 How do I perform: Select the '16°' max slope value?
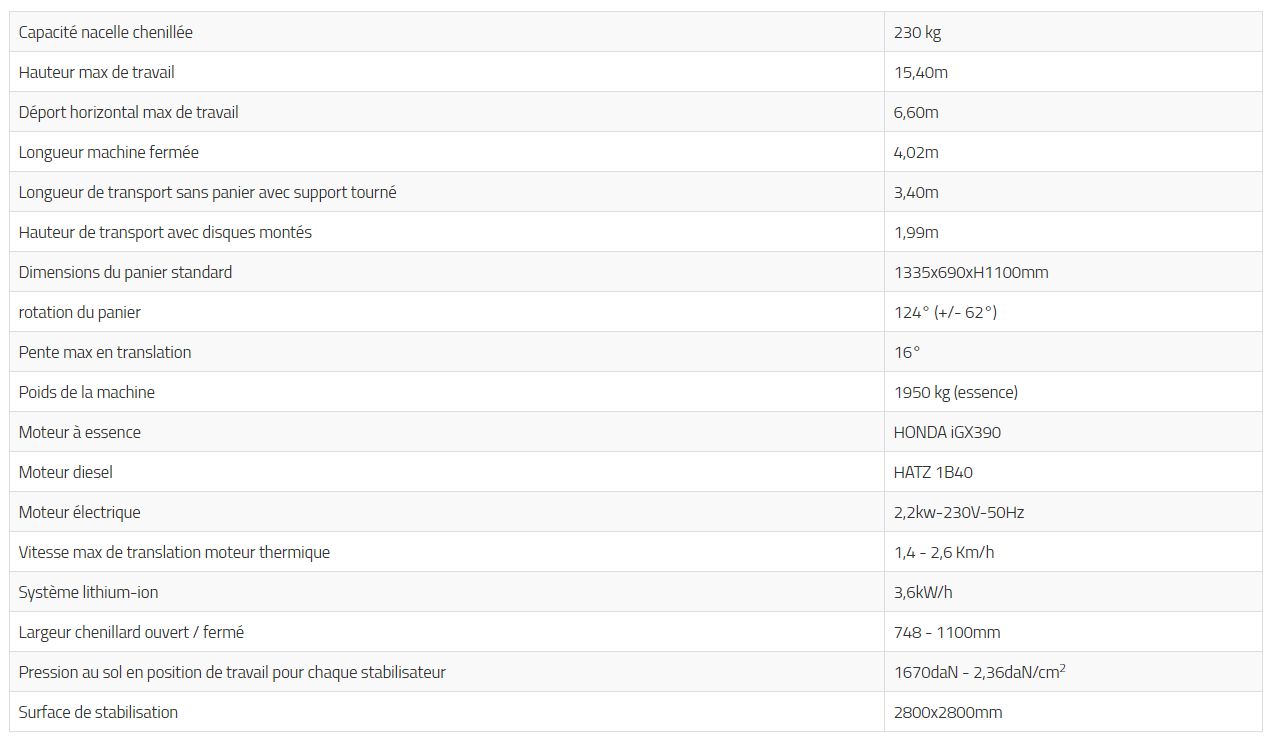(x=906, y=352)
